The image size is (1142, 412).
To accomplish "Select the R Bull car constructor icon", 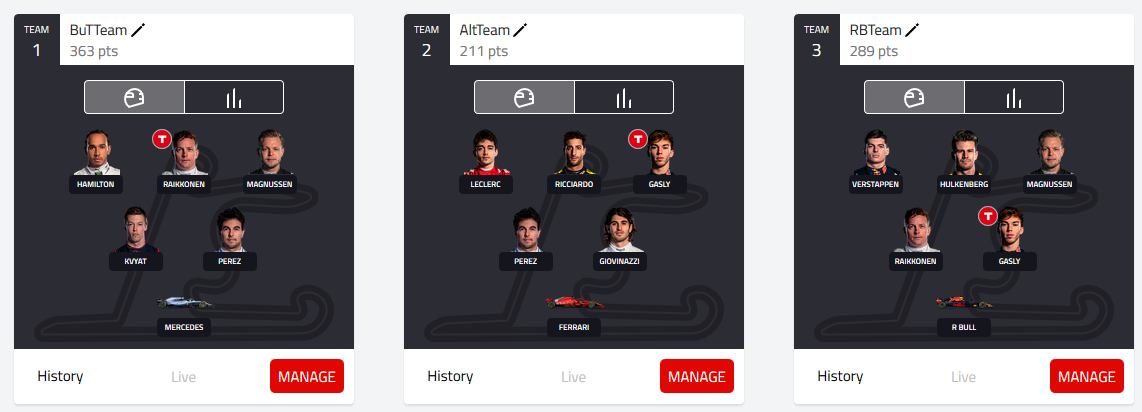I will coord(964,302).
